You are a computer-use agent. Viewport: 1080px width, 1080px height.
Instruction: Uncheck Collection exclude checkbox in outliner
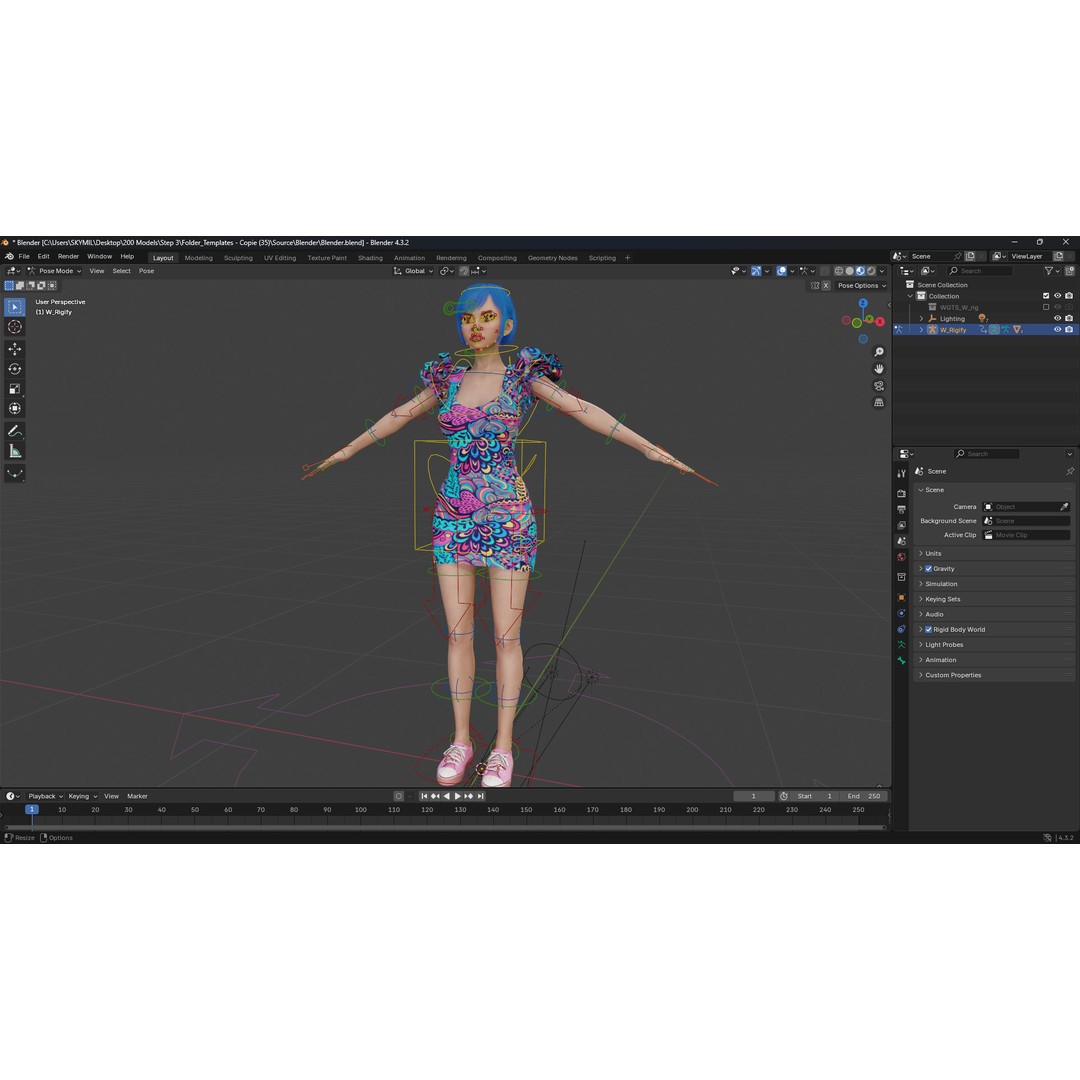1046,296
